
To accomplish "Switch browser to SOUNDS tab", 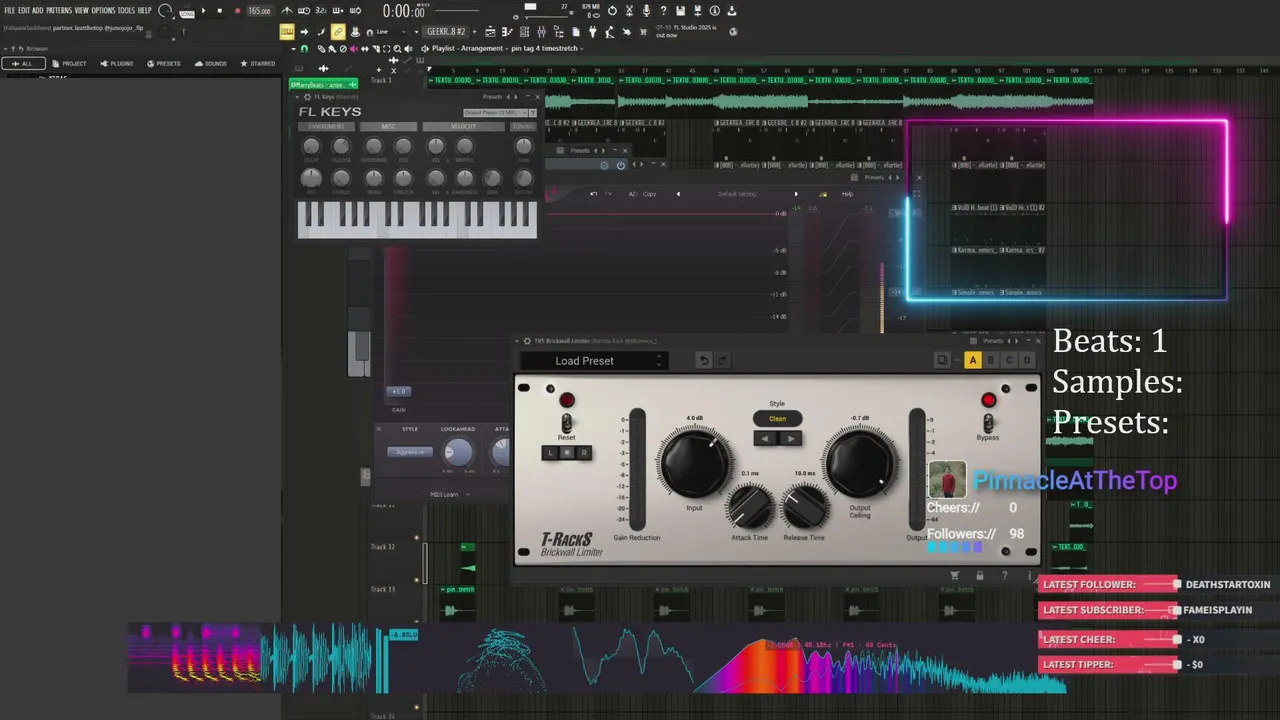I will (x=210, y=63).
